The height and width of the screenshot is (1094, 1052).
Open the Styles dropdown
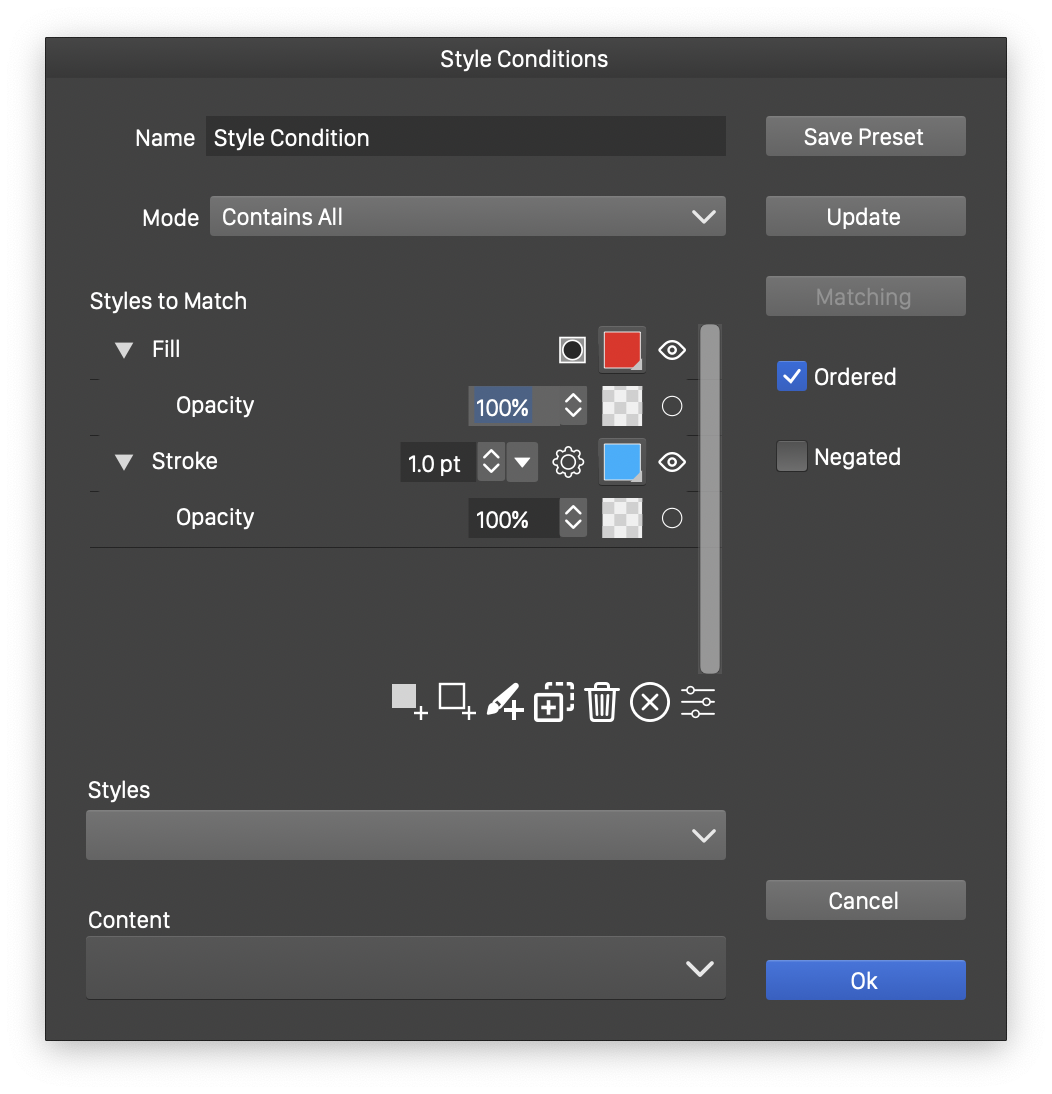pyautogui.click(x=405, y=835)
